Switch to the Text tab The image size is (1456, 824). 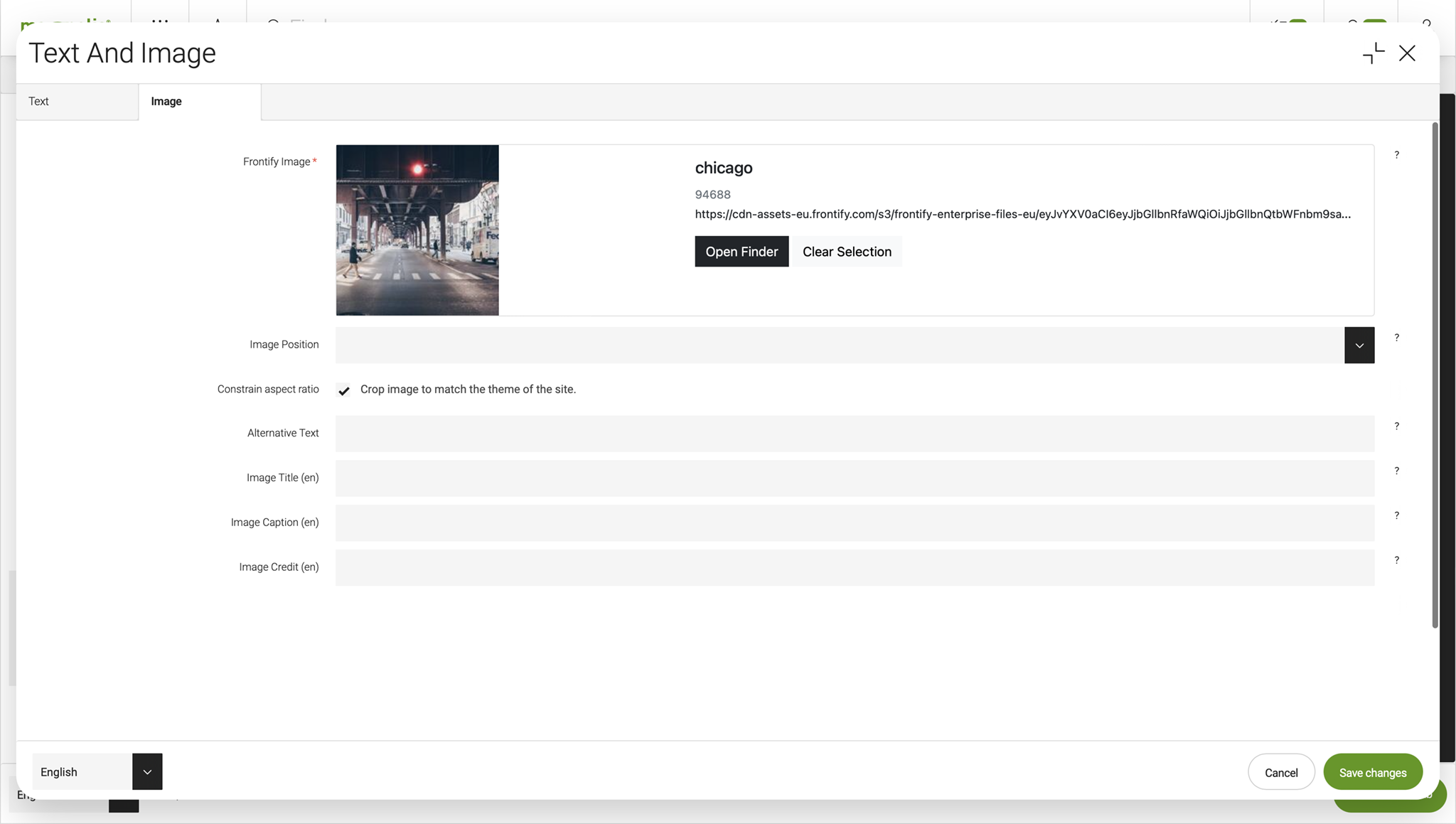coord(38,101)
